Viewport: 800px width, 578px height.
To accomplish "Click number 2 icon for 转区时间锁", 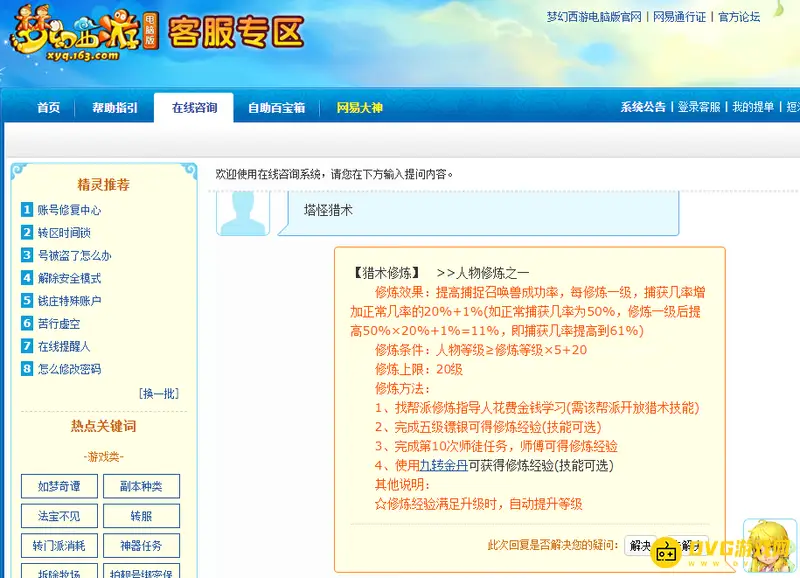I will [27, 232].
